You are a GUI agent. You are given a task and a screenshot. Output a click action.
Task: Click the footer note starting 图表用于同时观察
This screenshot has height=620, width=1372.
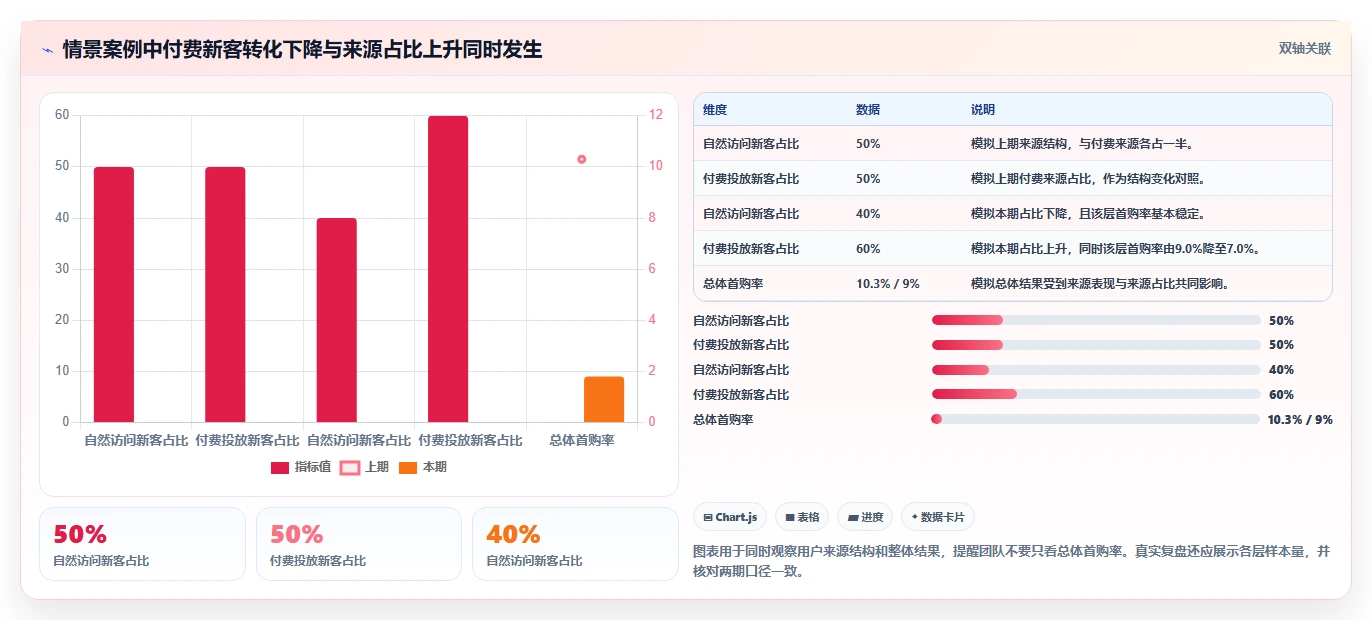(x=1012, y=561)
